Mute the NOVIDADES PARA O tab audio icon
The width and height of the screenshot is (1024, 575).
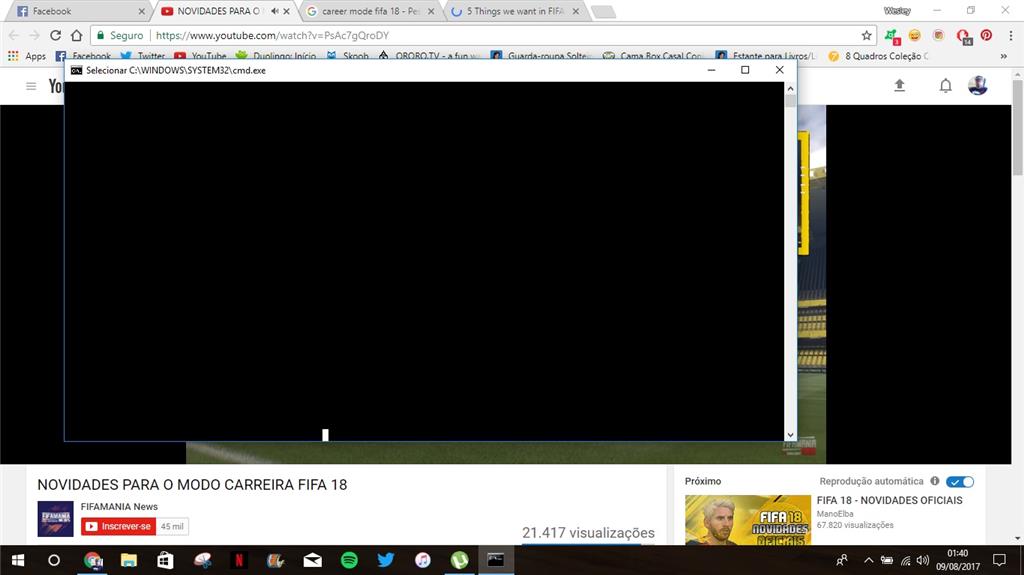[274, 11]
